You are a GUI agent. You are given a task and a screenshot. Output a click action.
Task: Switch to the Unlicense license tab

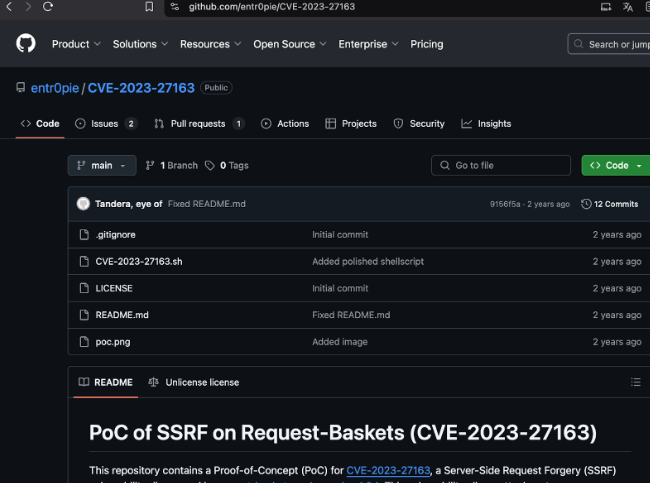click(x=194, y=382)
